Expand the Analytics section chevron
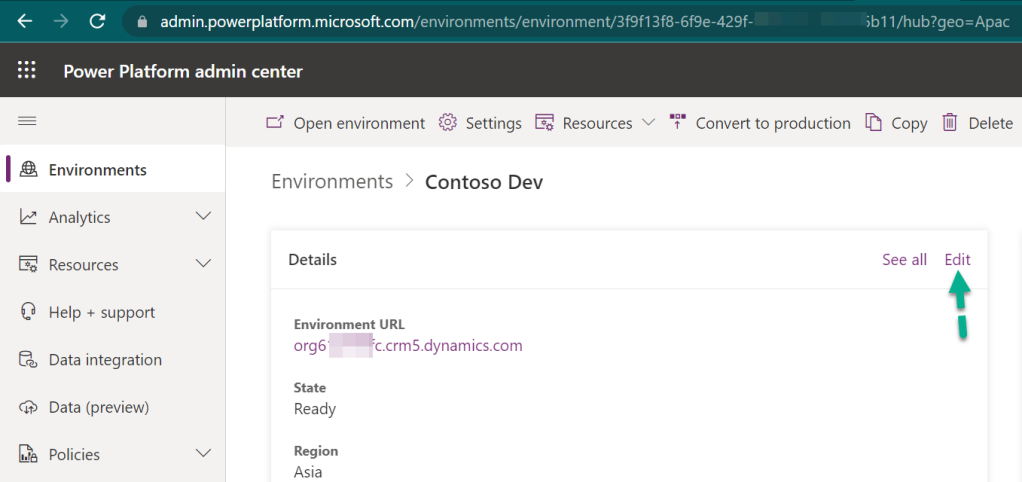Screen dimensions: 1022x482 click(x=203, y=216)
